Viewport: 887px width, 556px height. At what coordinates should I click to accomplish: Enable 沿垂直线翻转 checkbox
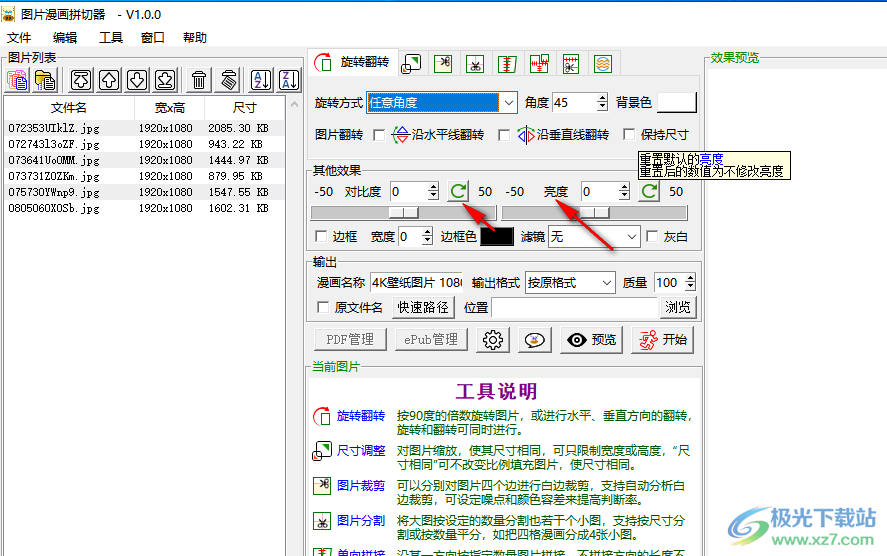click(503, 135)
